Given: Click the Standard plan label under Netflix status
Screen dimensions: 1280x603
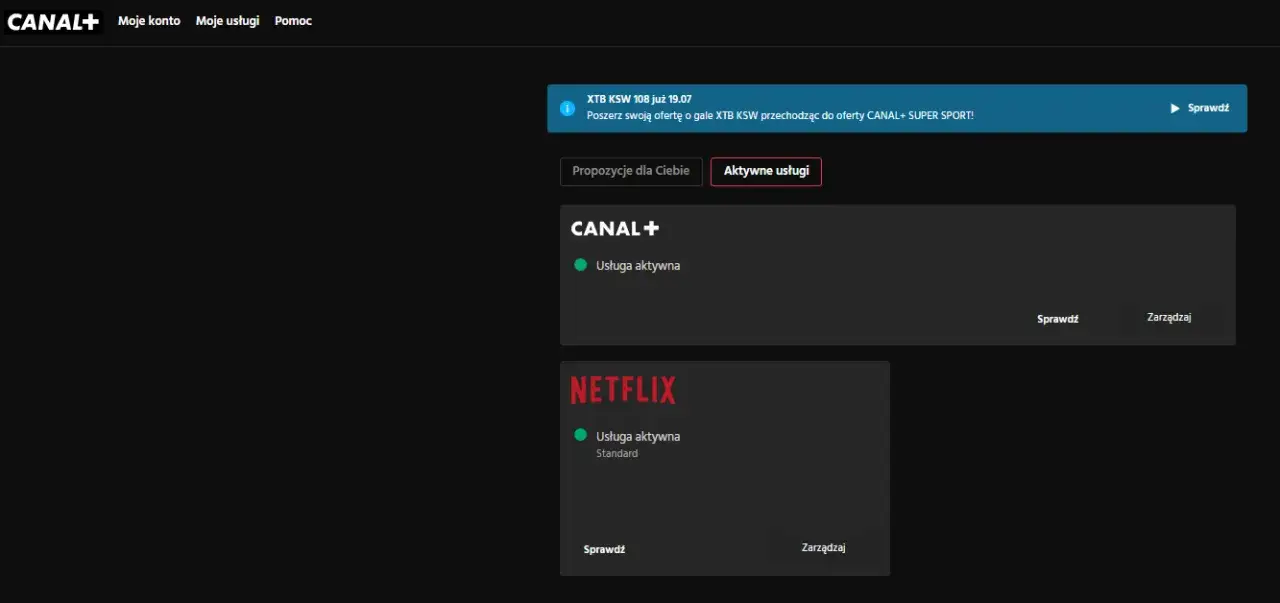Looking at the screenshot, I should [617, 453].
